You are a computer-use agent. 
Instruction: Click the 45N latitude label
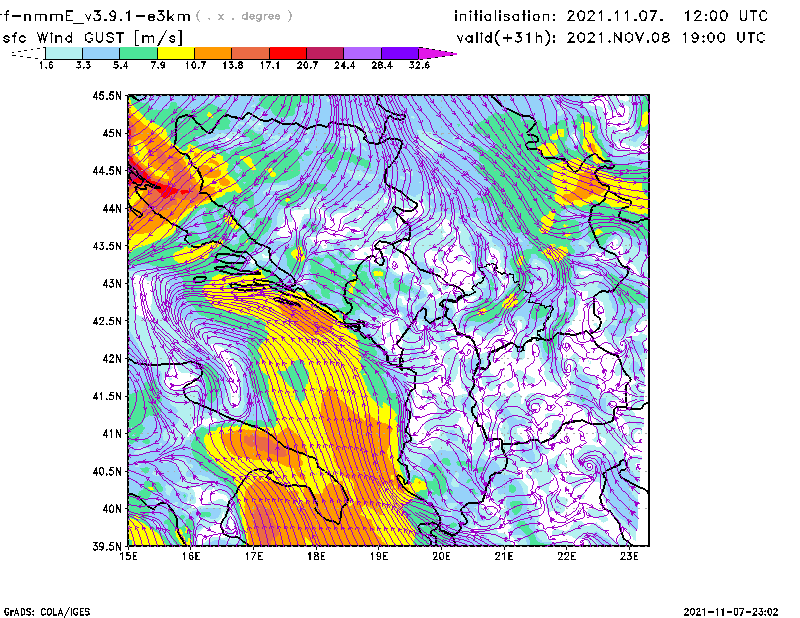[x=112, y=133]
